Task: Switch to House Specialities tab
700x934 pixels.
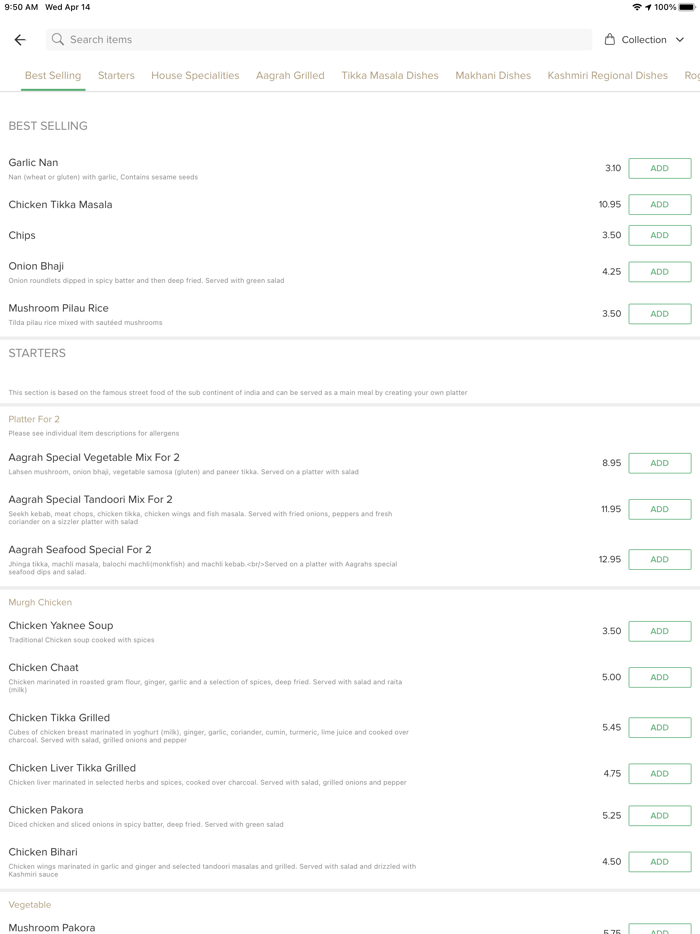Action: pyautogui.click(x=195, y=76)
